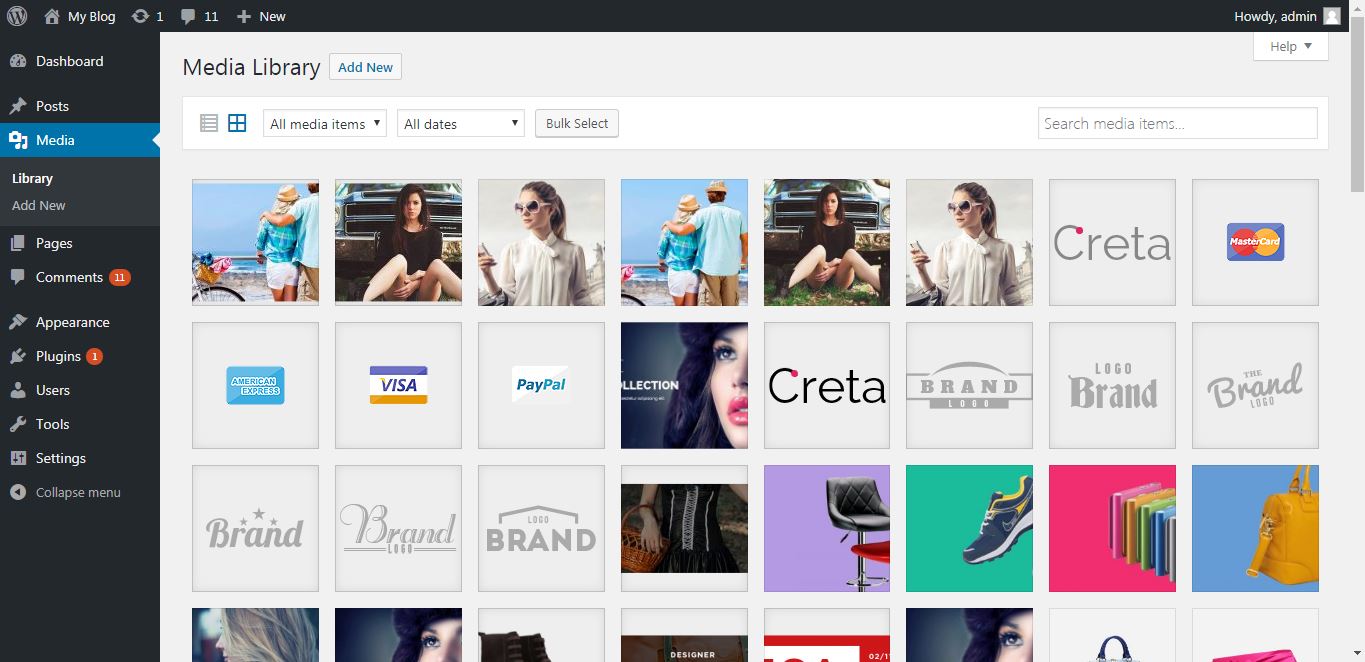Click the Users person icon
Image resolution: width=1365 pixels, height=662 pixels.
[x=18, y=390]
